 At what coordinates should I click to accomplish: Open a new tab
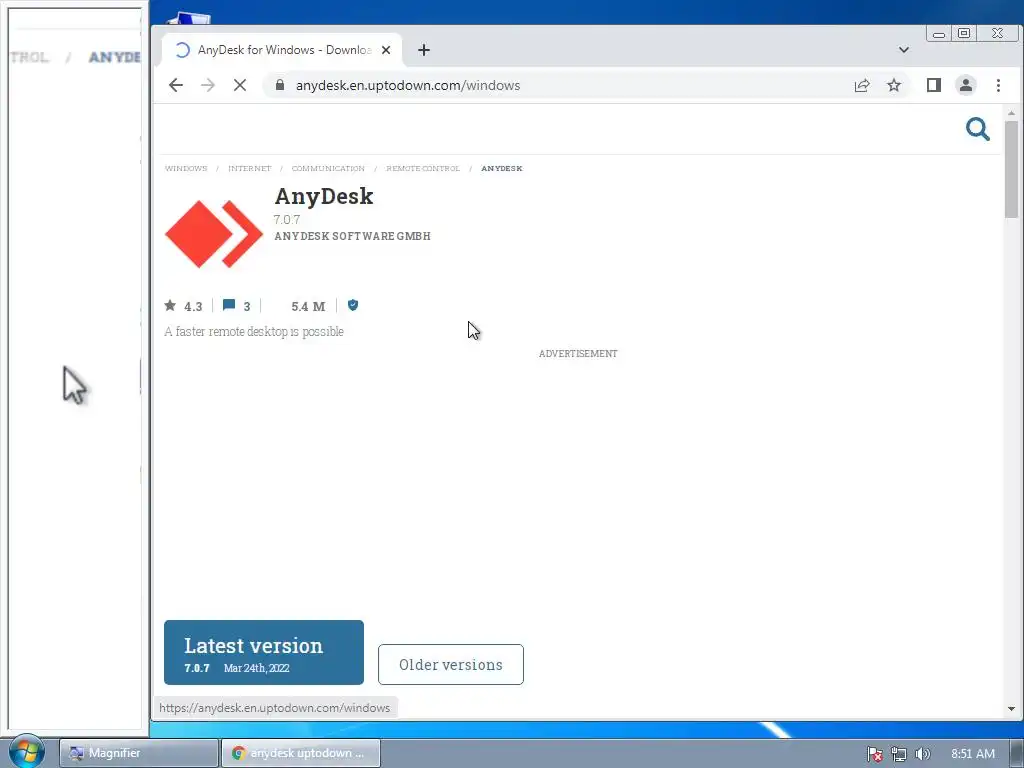point(424,50)
